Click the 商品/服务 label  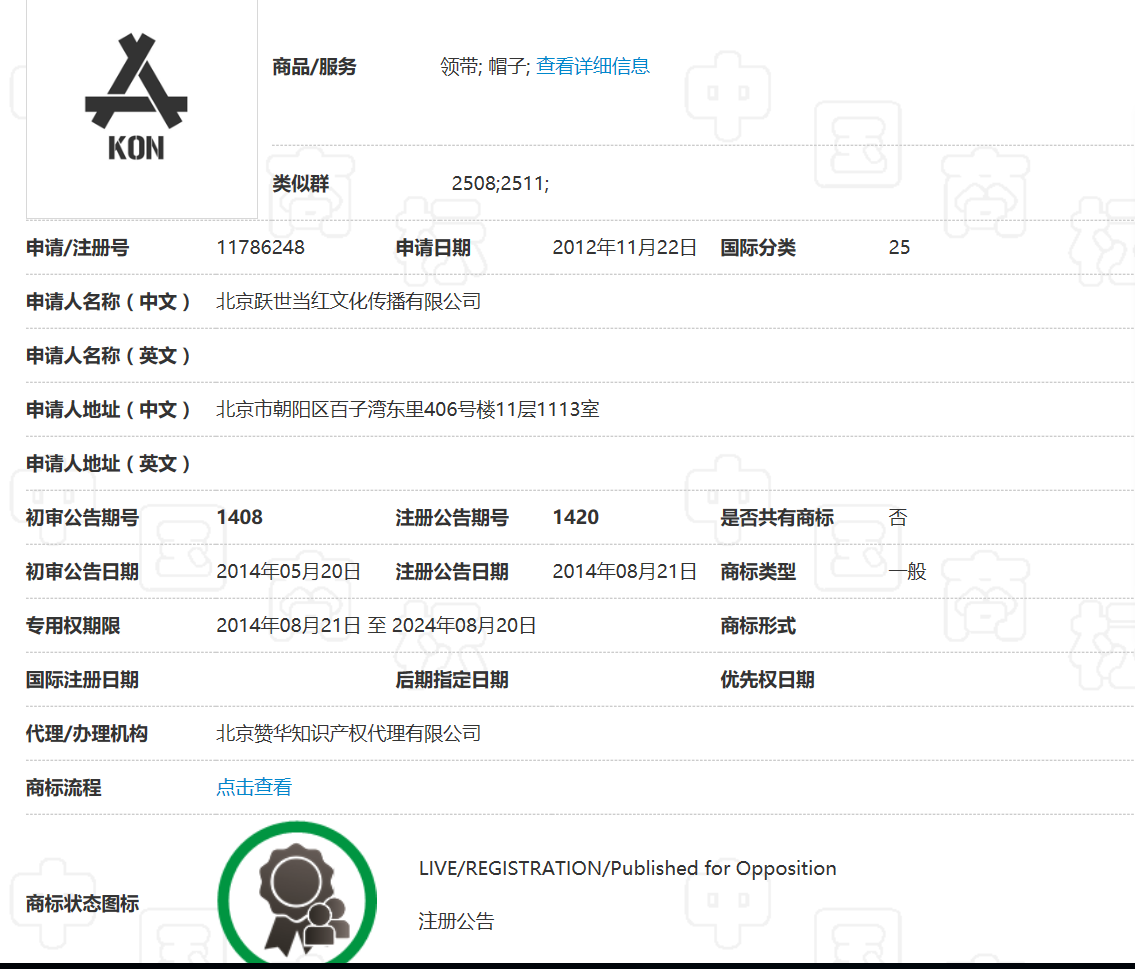[314, 67]
